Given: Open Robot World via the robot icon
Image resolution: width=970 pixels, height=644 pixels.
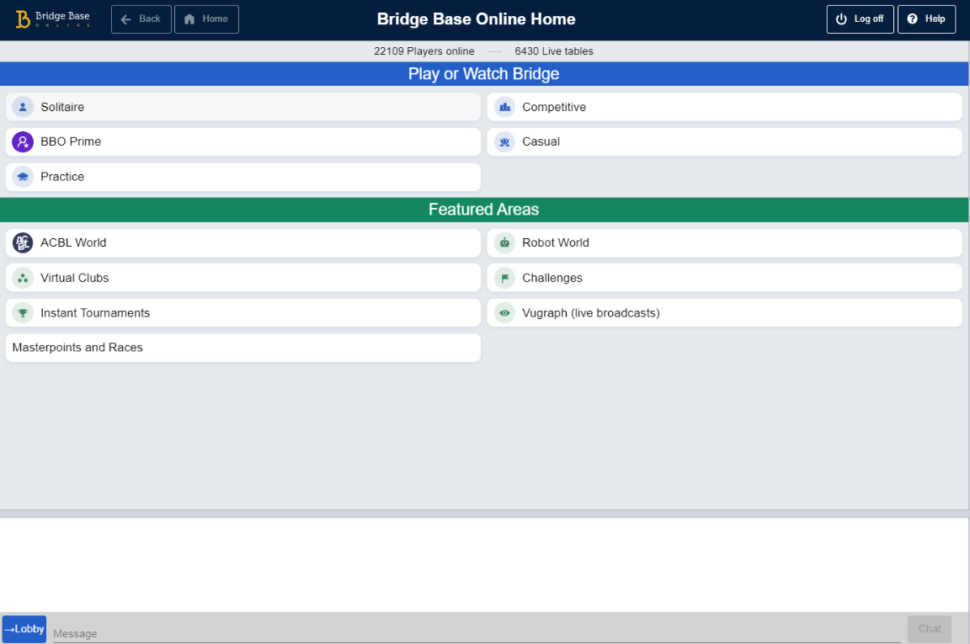Looking at the screenshot, I should click(x=503, y=243).
